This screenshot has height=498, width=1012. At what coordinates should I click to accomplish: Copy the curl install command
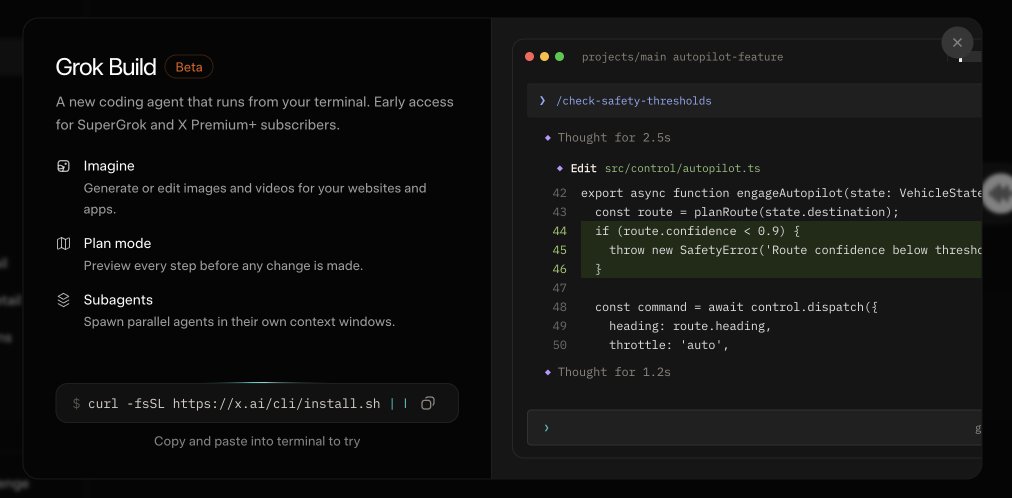pyautogui.click(x=427, y=403)
